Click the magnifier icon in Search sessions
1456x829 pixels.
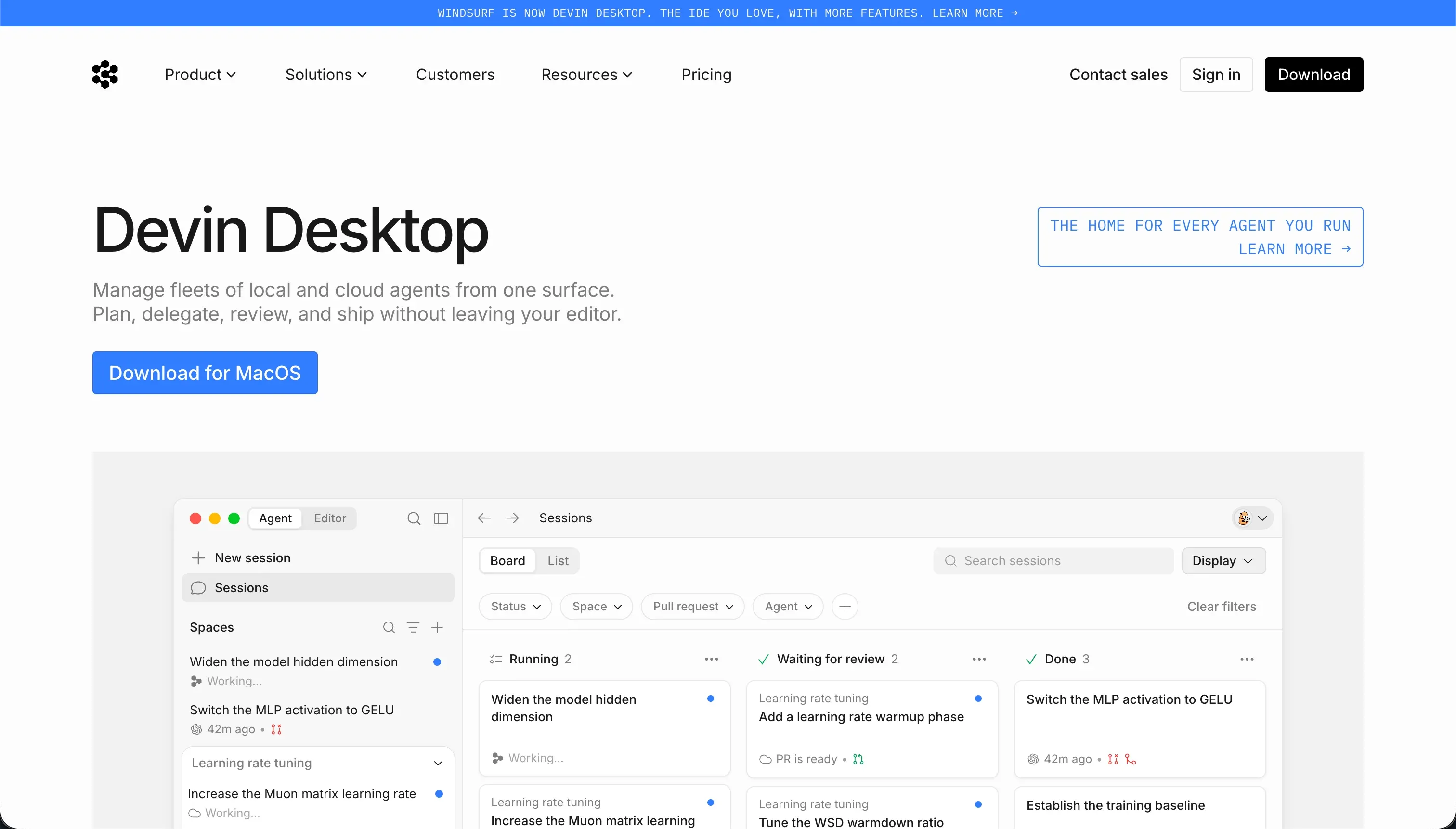(950, 561)
